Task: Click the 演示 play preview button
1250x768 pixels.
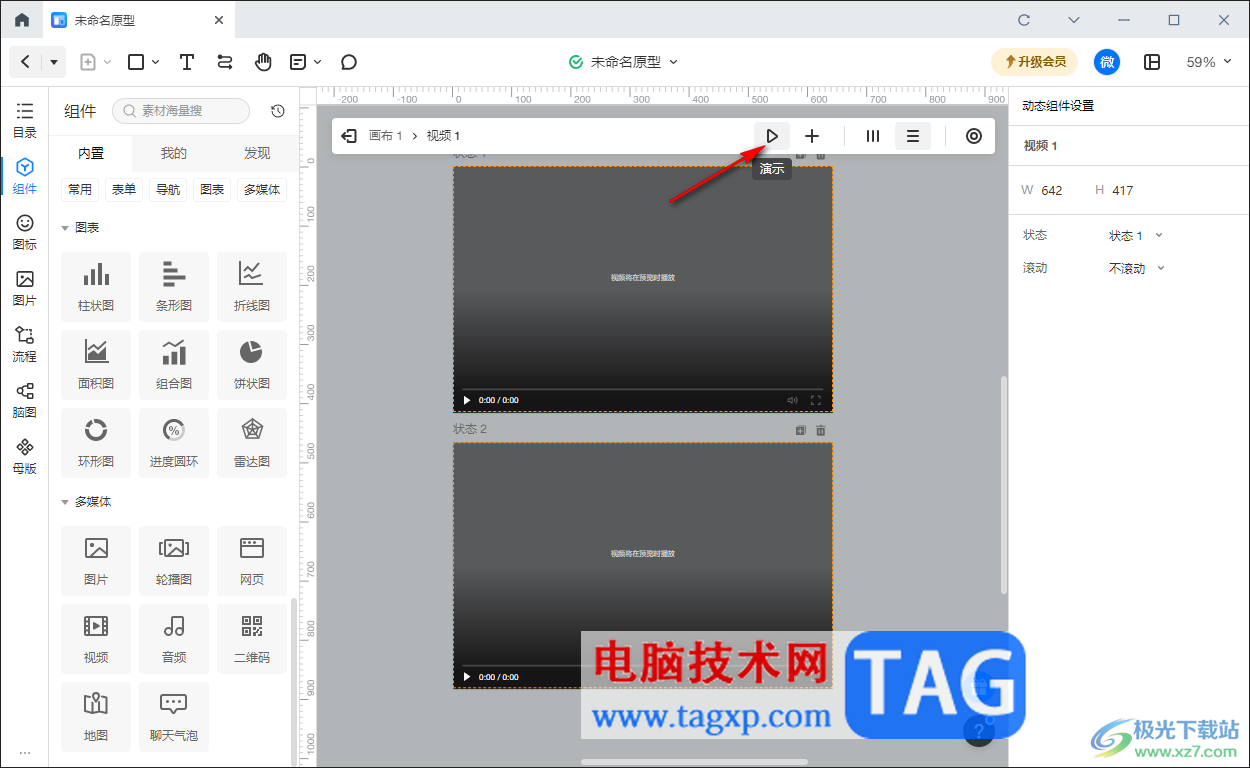Action: (x=772, y=136)
